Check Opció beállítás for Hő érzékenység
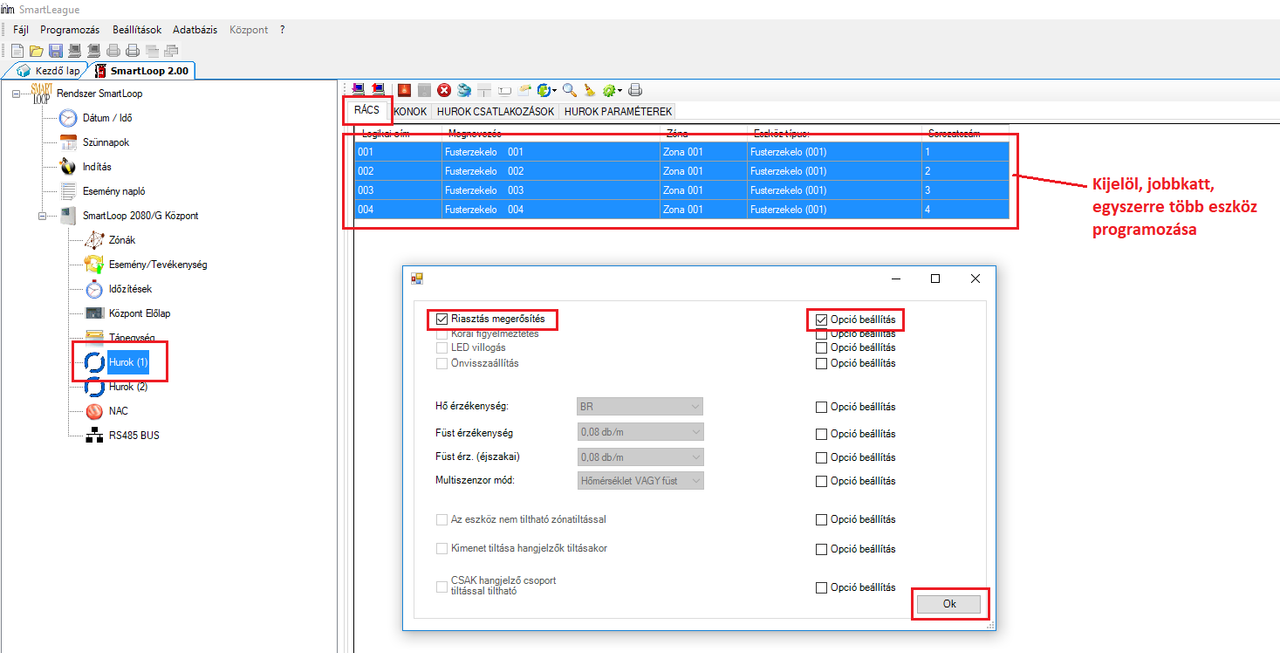The width and height of the screenshot is (1280, 653). point(822,407)
